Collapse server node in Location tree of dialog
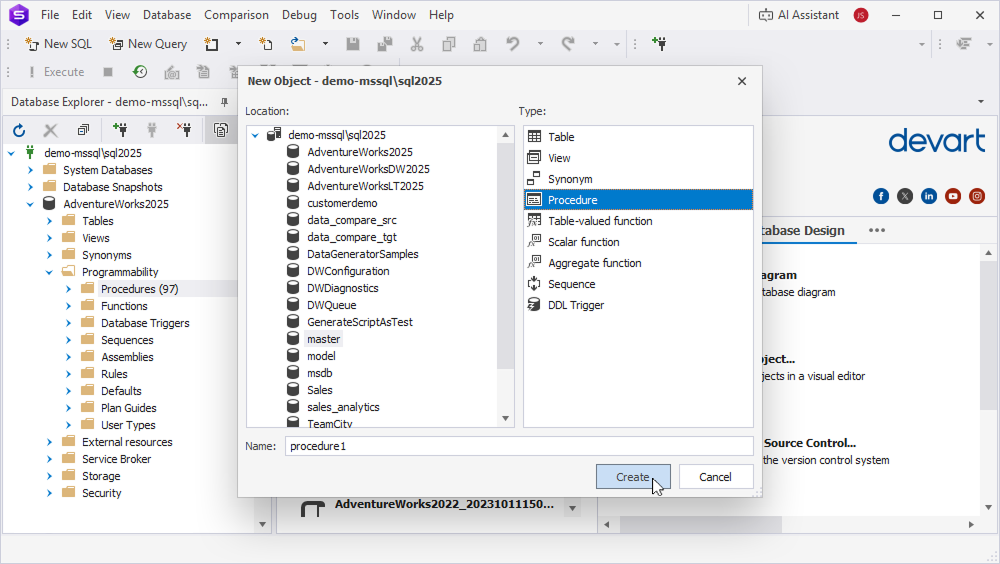 point(255,135)
